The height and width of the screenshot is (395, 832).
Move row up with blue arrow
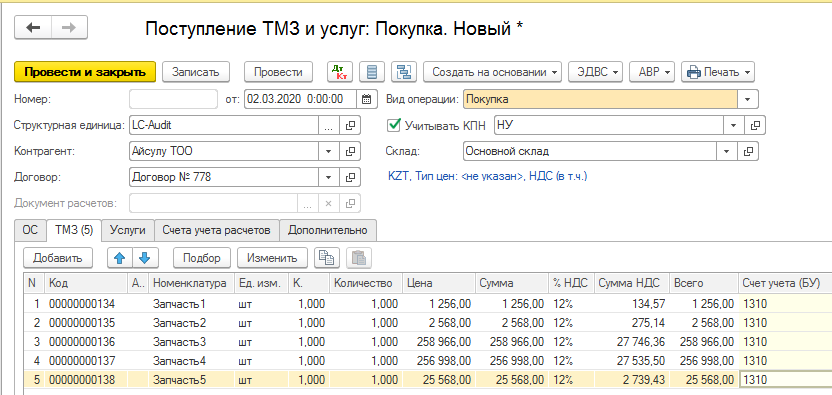(x=119, y=258)
